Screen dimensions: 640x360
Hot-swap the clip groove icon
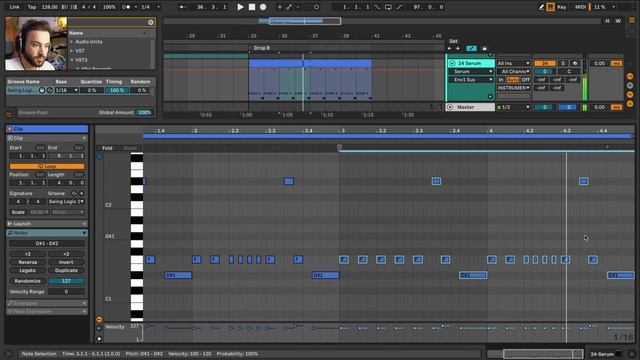click(74, 193)
